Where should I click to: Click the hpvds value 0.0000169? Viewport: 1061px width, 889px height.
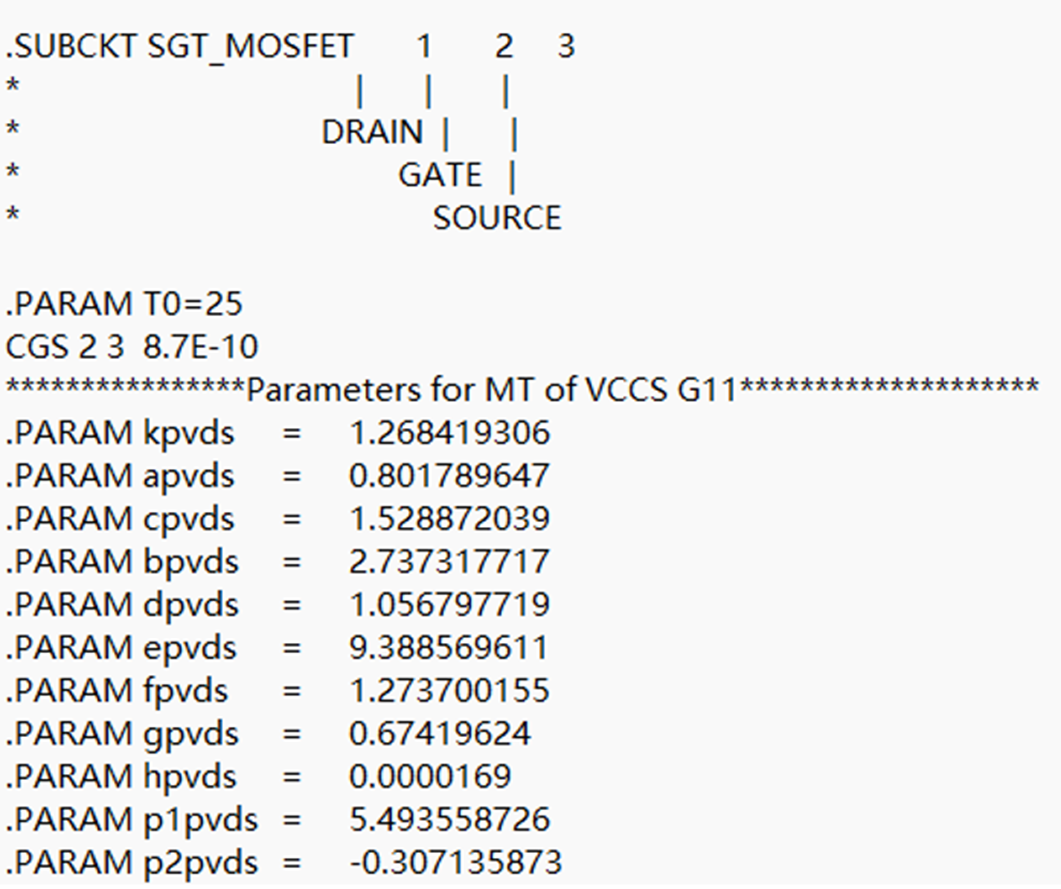pyautogui.click(x=430, y=777)
